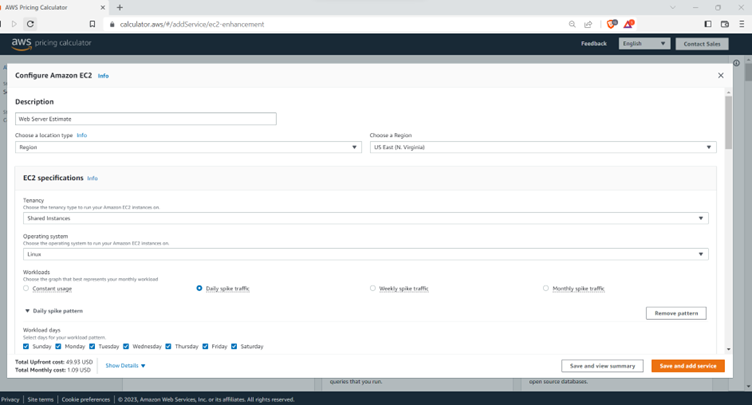Open the Operating system dropdown
Screen dimensions: 752x405
[365, 254]
